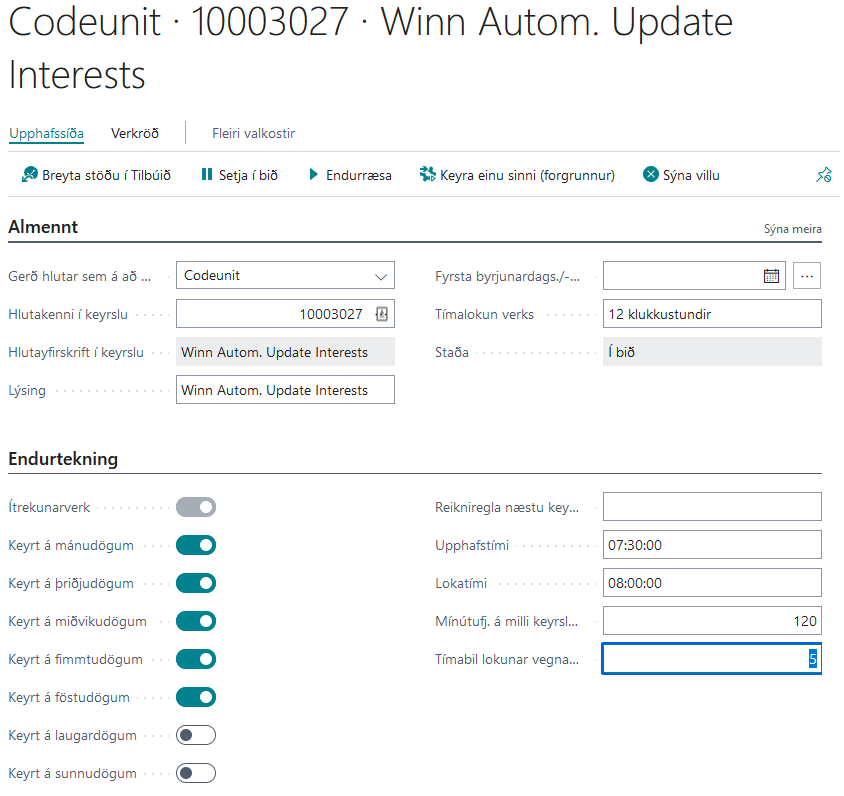Click the Keyra einu sinni (forgrunnur) icon
The height and width of the screenshot is (796, 844).
click(428, 175)
